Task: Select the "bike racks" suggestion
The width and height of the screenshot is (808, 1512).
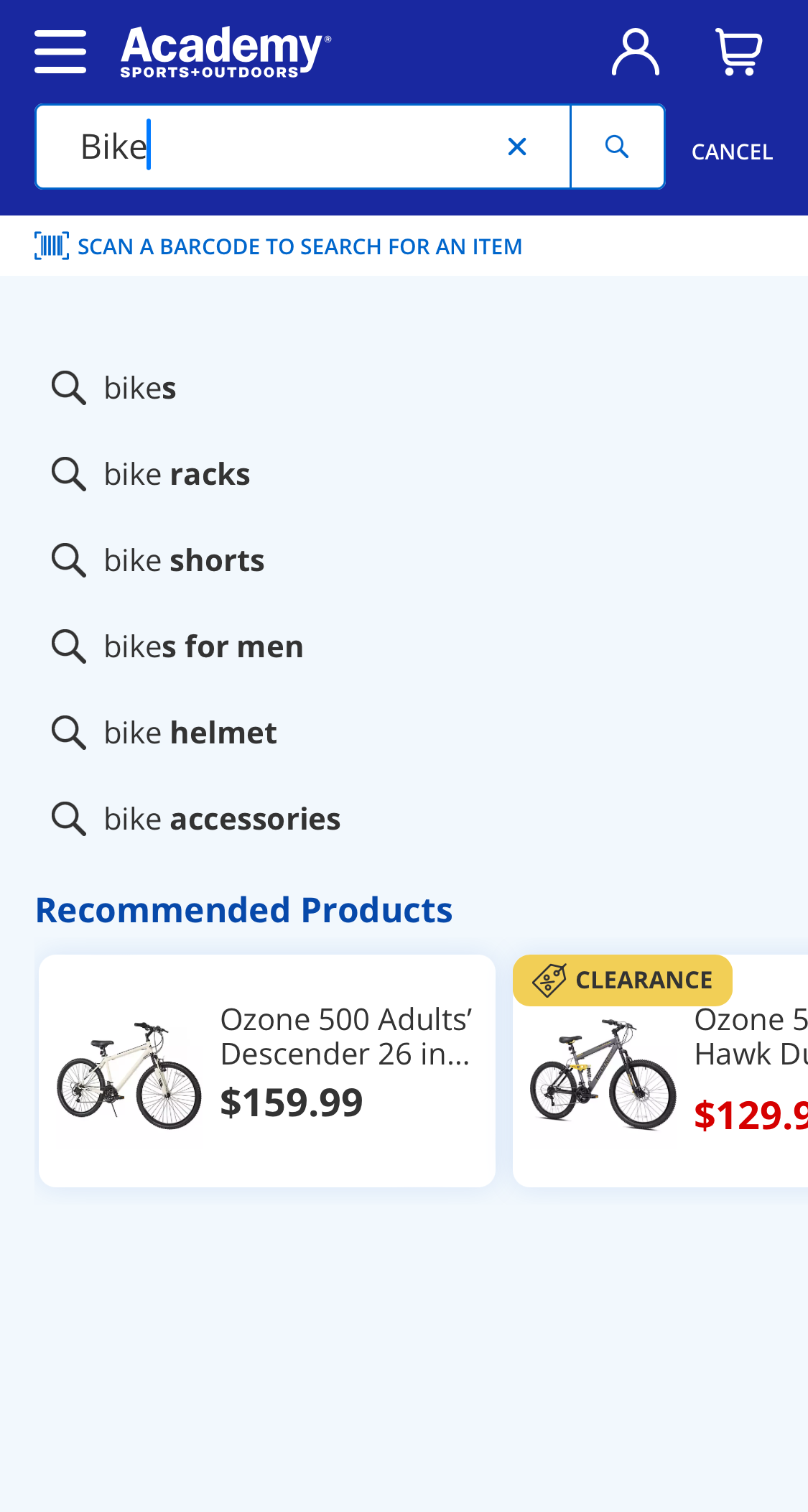Action: 177,474
